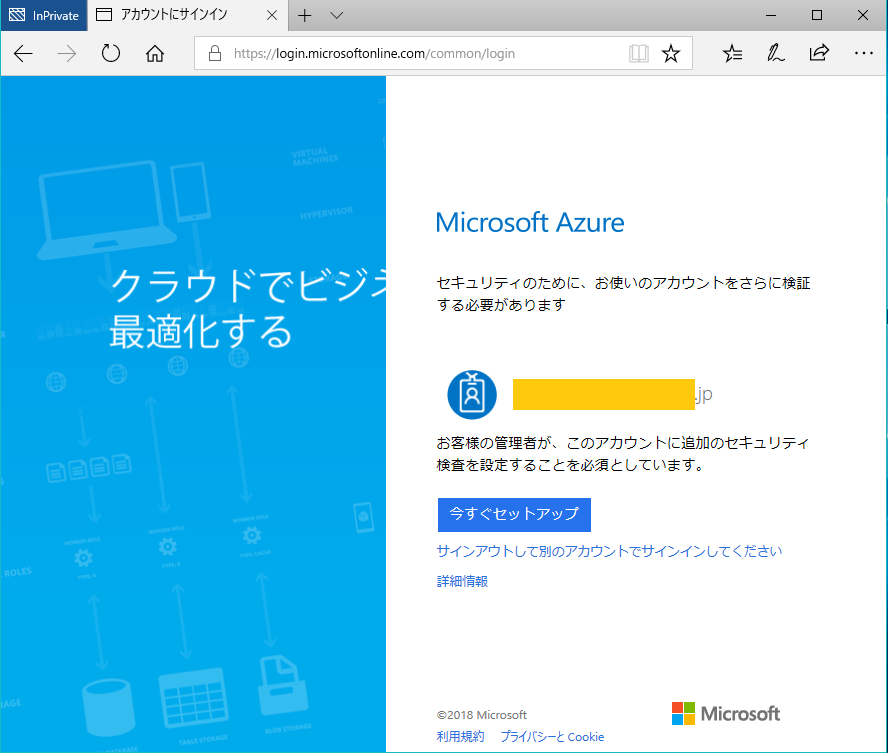Add this page to favorites
The height and width of the screenshot is (753, 888).
tap(670, 53)
